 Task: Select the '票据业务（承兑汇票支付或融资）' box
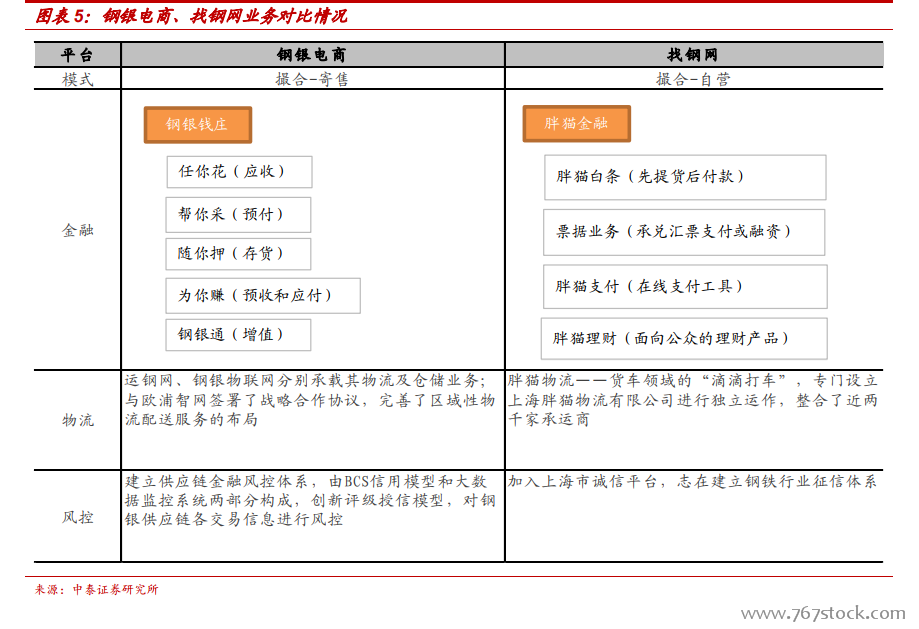coord(684,232)
